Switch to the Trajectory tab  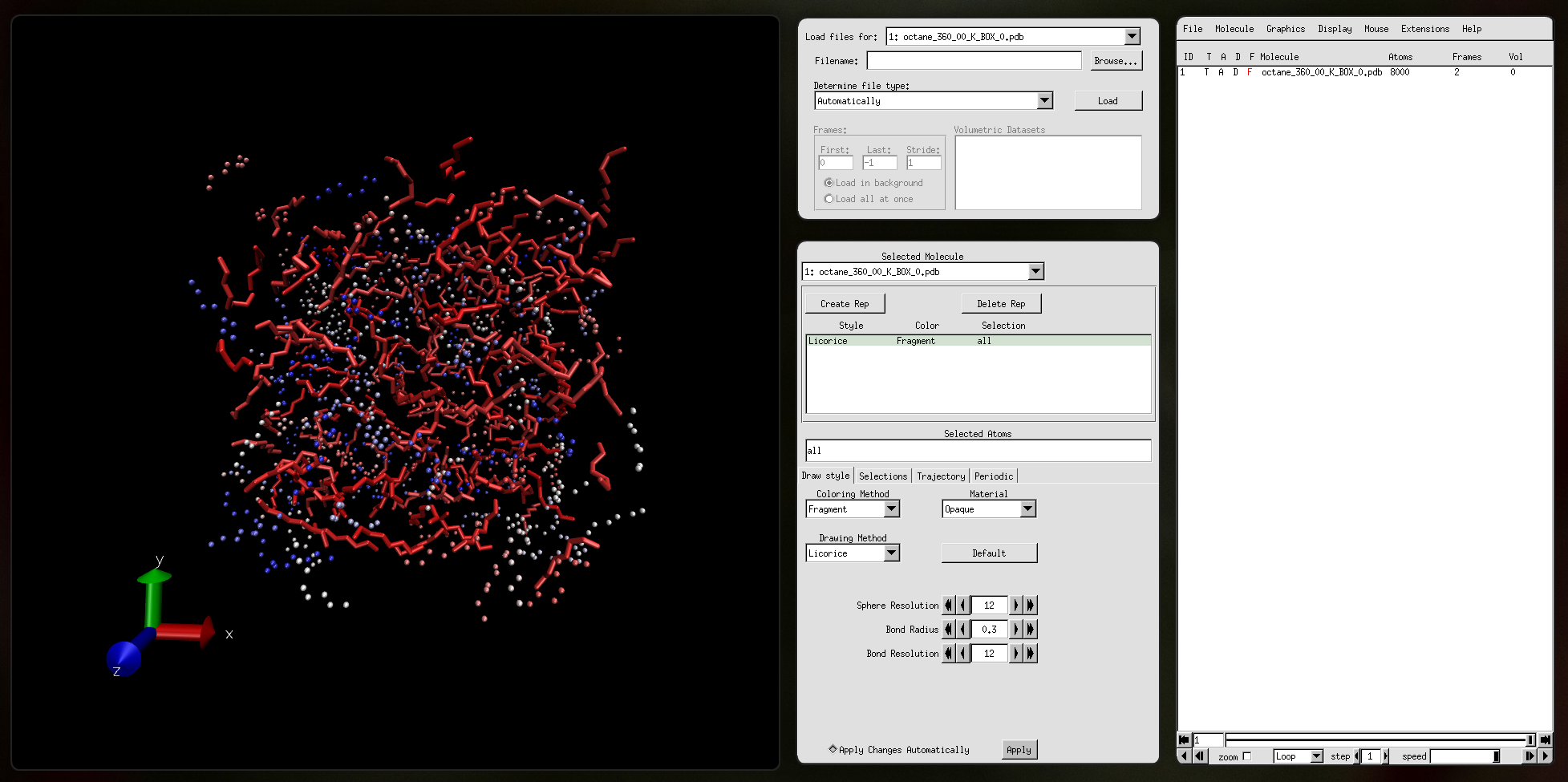(941, 476)
